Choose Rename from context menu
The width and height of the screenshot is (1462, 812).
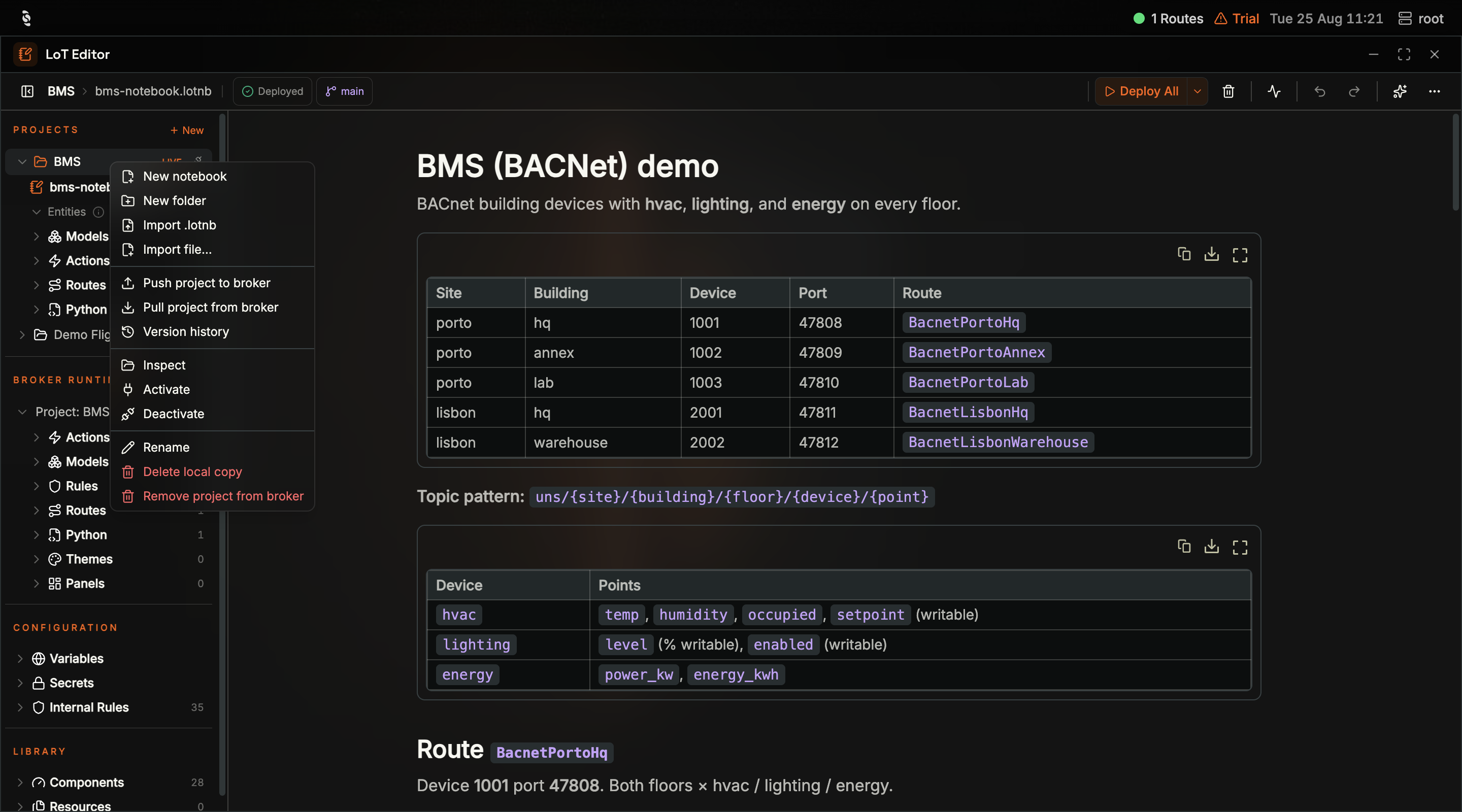212,448
